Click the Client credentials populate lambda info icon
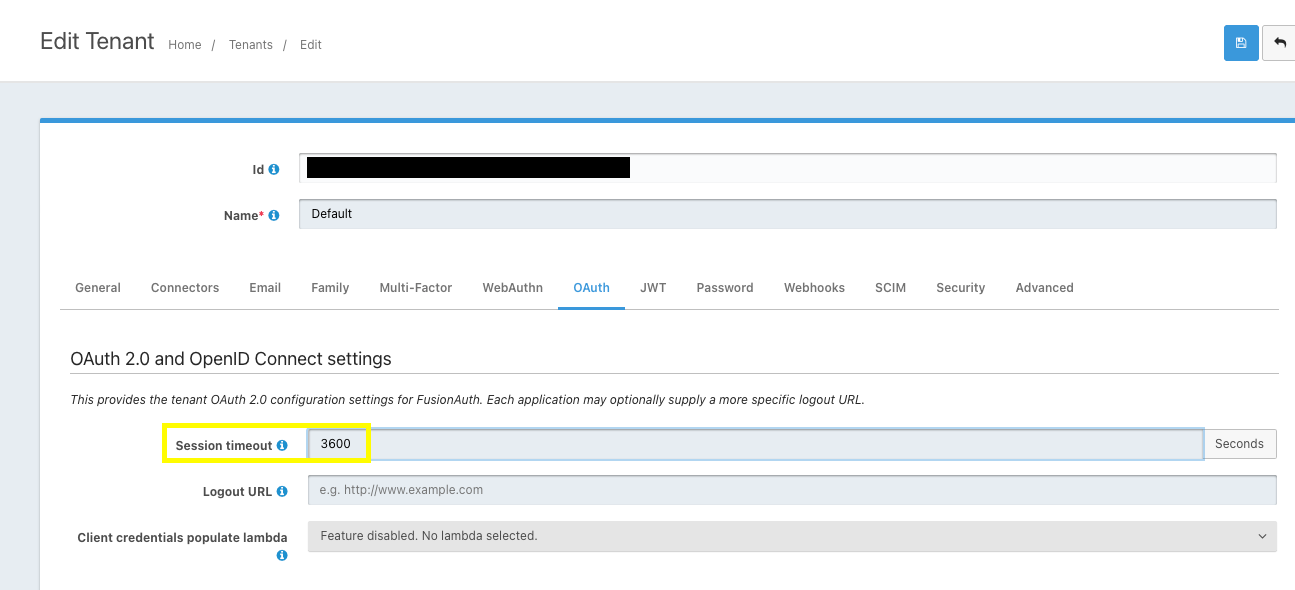 point(282,555)
